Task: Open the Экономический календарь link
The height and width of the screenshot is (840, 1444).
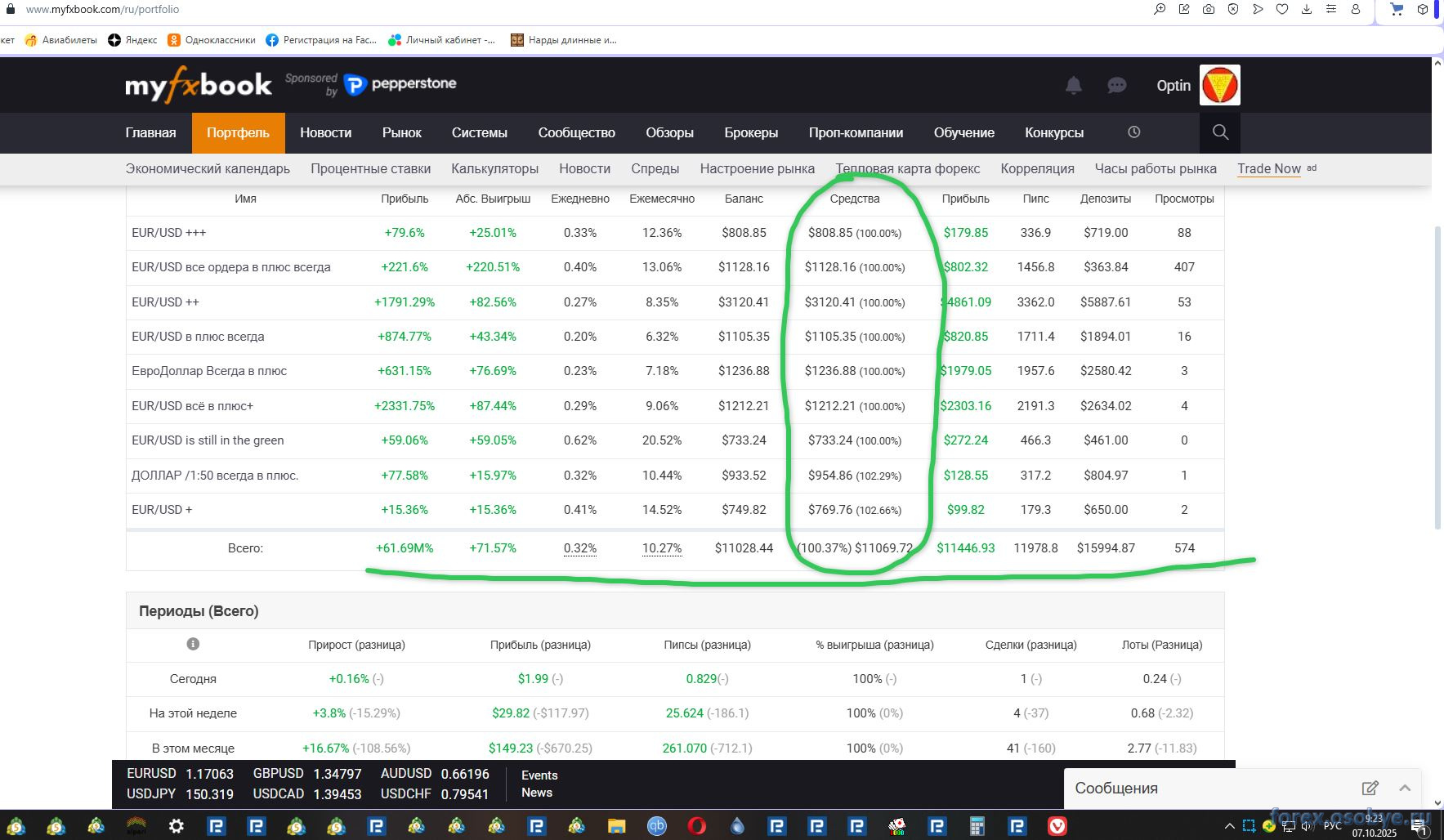Action: [x=208, y=168]
